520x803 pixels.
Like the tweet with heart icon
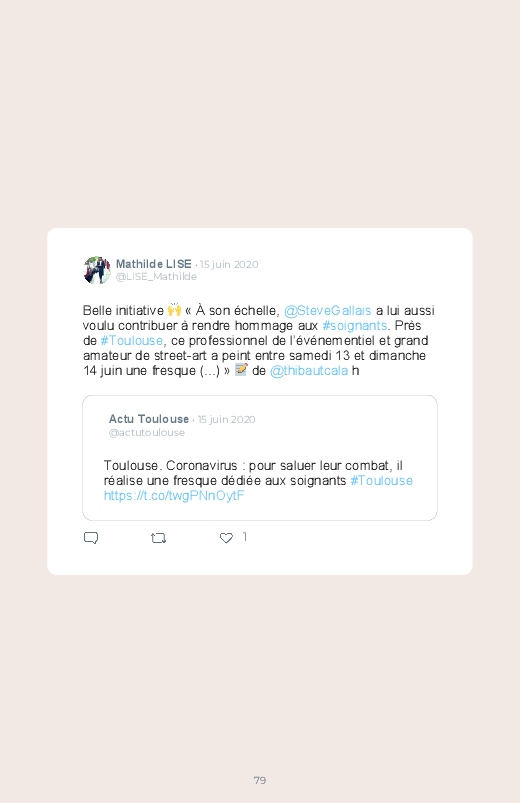click(226, 538)
